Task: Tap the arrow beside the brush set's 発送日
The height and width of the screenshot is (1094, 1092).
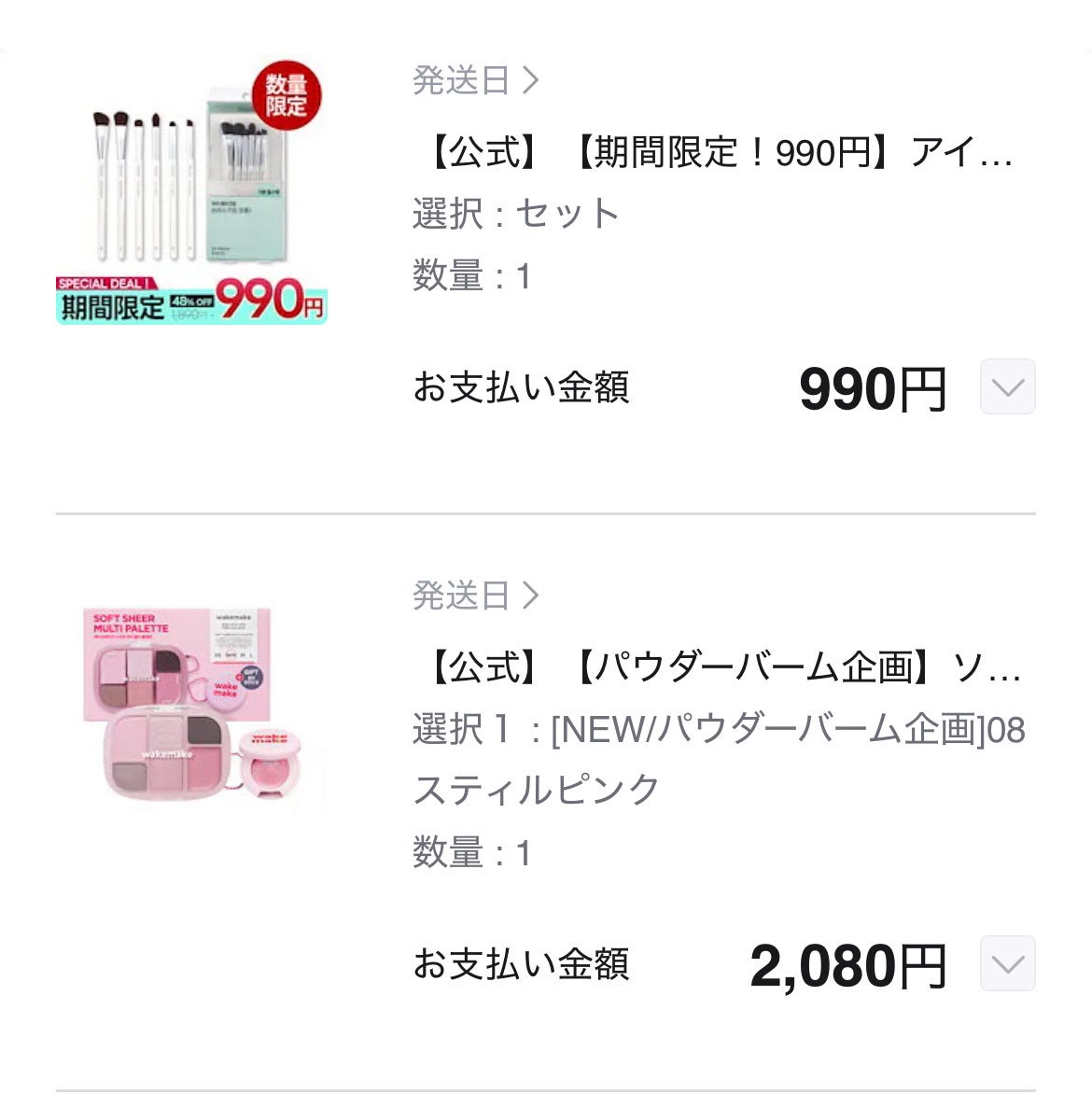Action: (531, 80)
